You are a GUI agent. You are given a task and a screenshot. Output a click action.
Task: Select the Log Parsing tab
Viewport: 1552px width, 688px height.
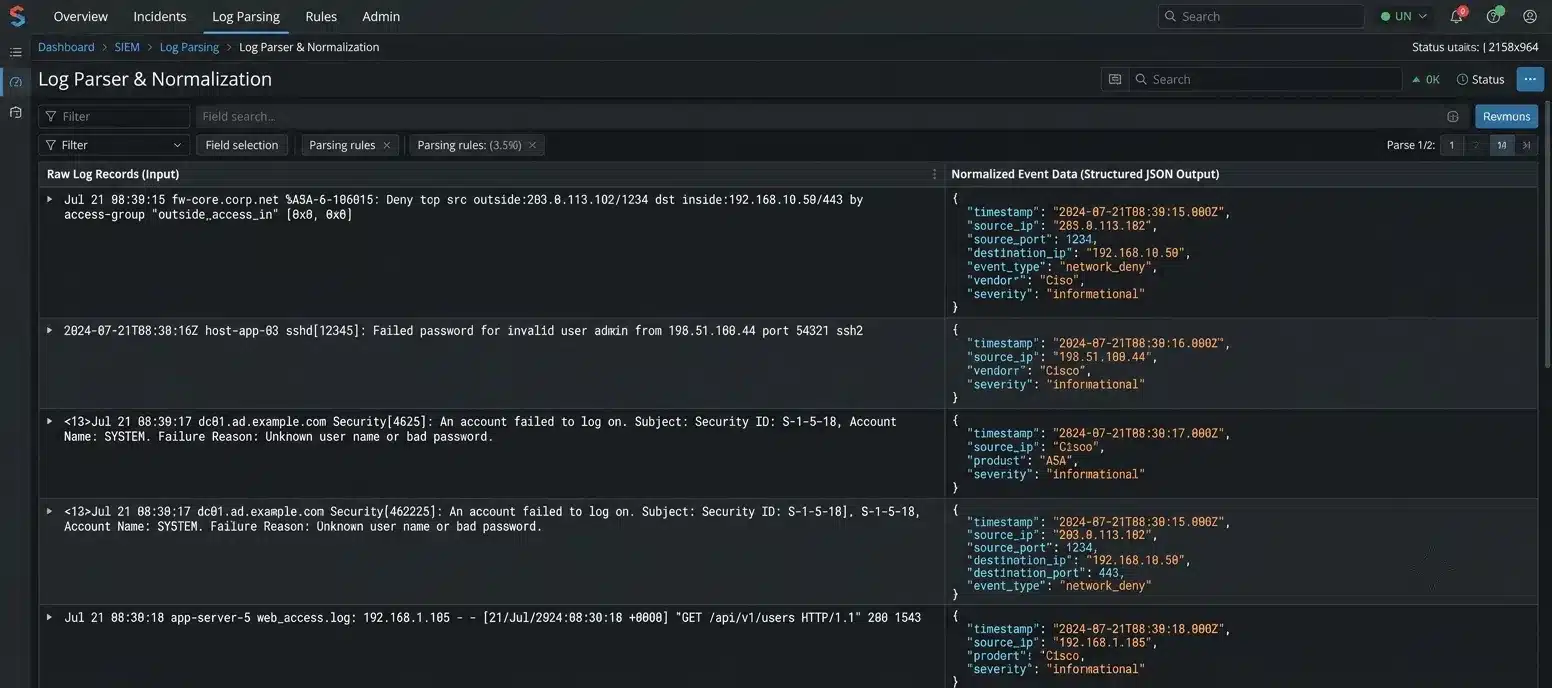246,16
